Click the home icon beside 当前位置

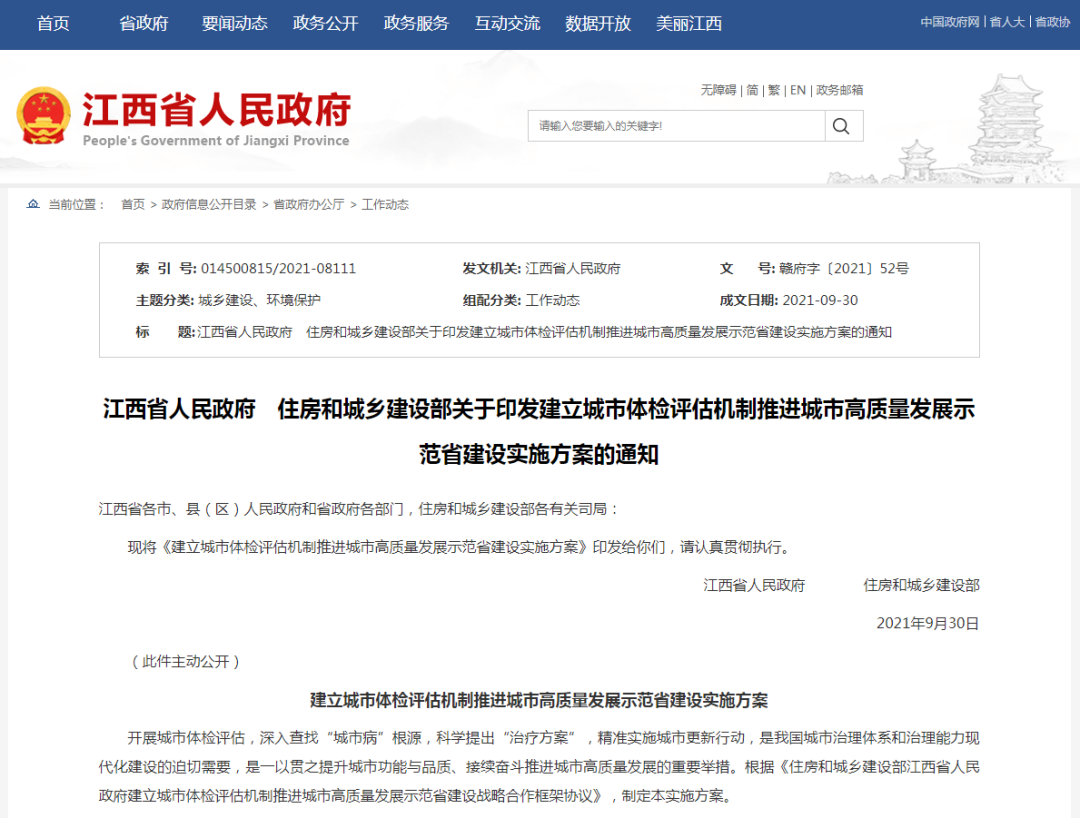(x=31, y=205)
